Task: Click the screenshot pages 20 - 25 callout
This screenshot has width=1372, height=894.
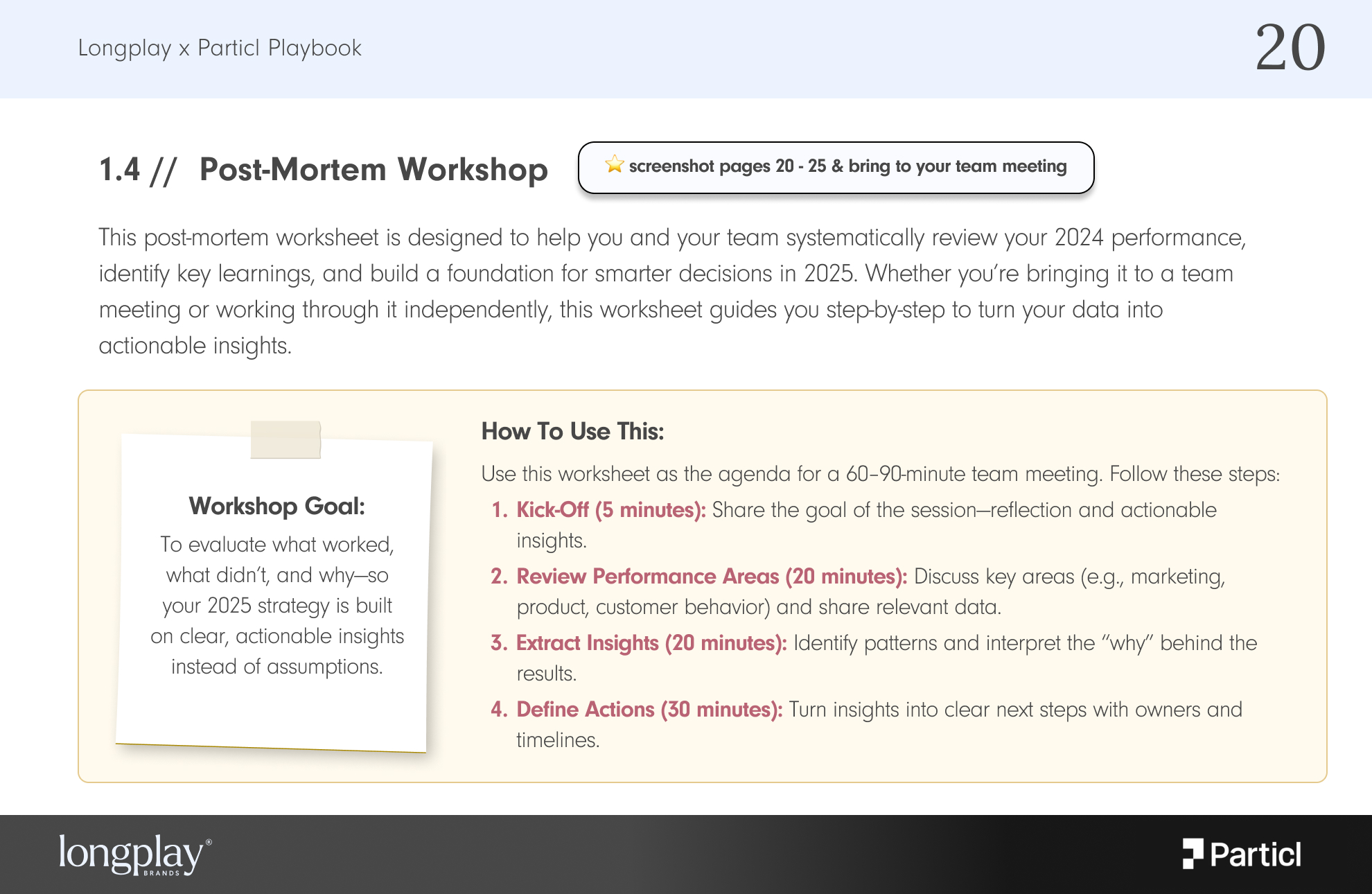Action: [836, 168]
